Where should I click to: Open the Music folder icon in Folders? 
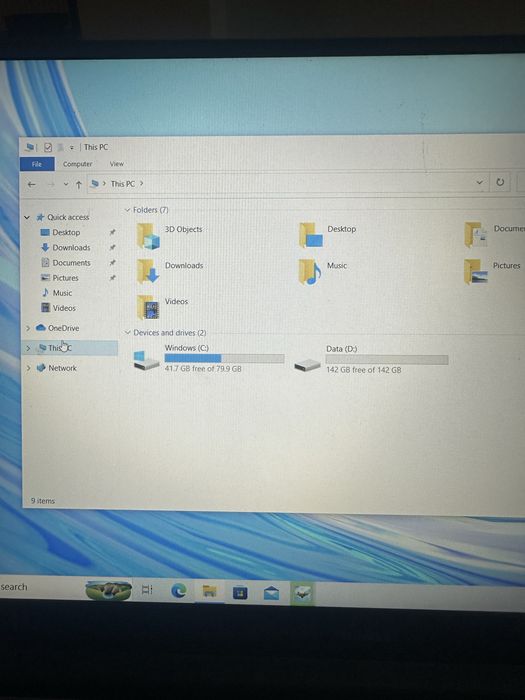(310, 271)
